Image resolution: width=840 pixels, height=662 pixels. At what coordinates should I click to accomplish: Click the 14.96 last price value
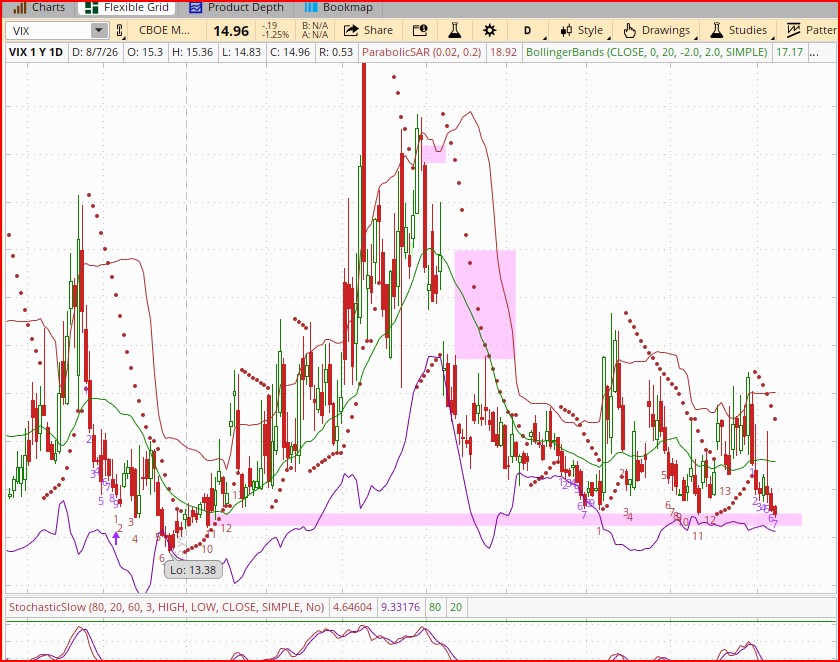coord(231,31)
